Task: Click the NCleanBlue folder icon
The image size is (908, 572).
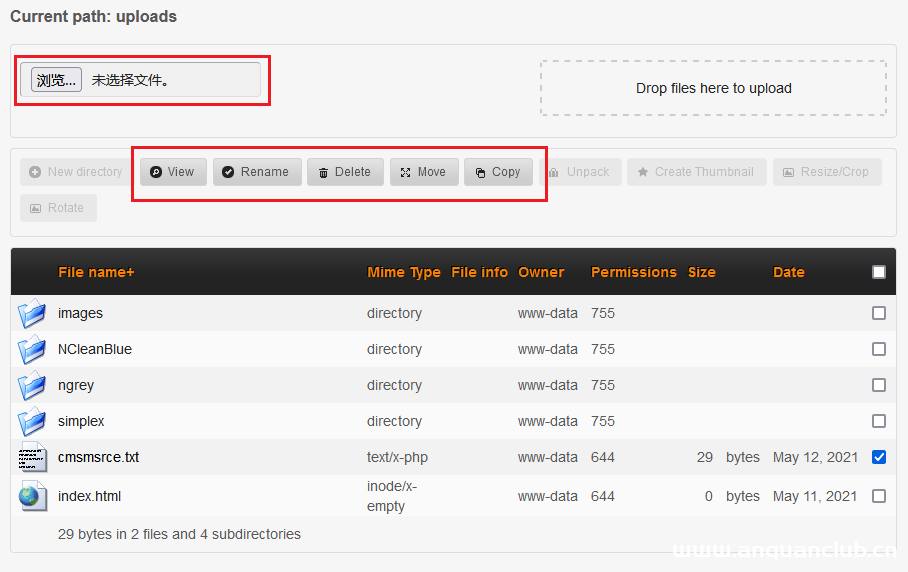Action: coord(32,349)
